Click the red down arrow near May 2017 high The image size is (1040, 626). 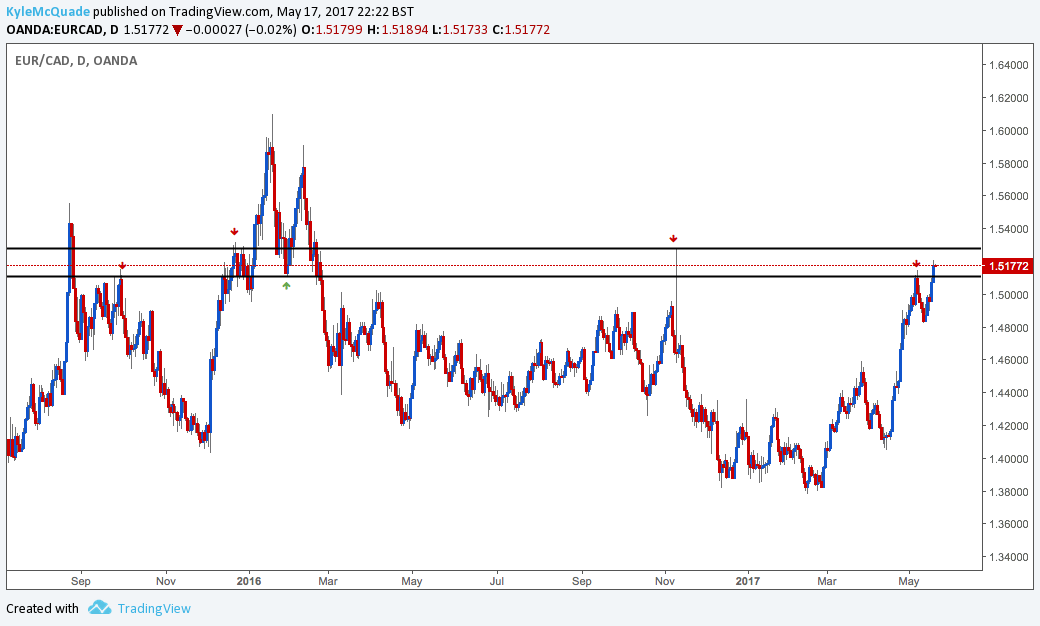916,264
